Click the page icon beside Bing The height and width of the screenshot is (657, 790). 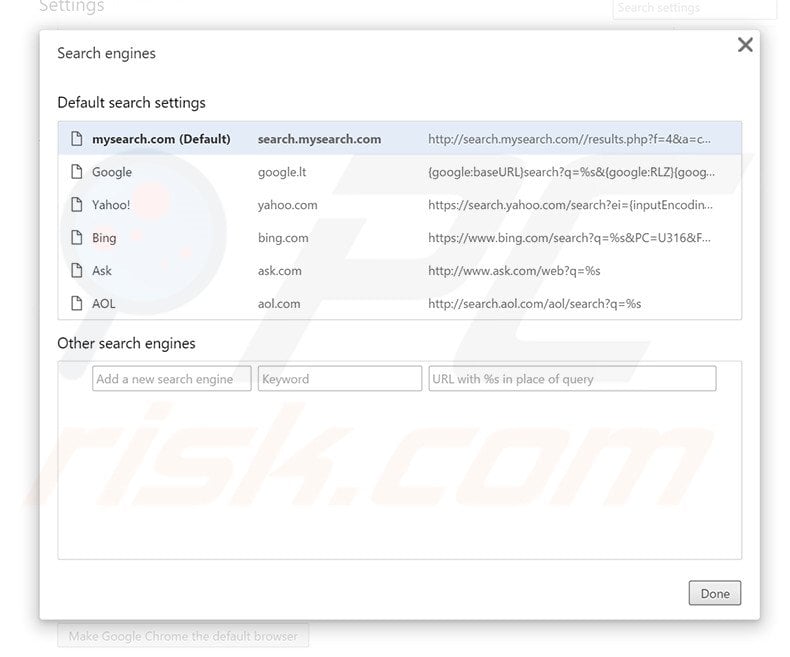77,237
